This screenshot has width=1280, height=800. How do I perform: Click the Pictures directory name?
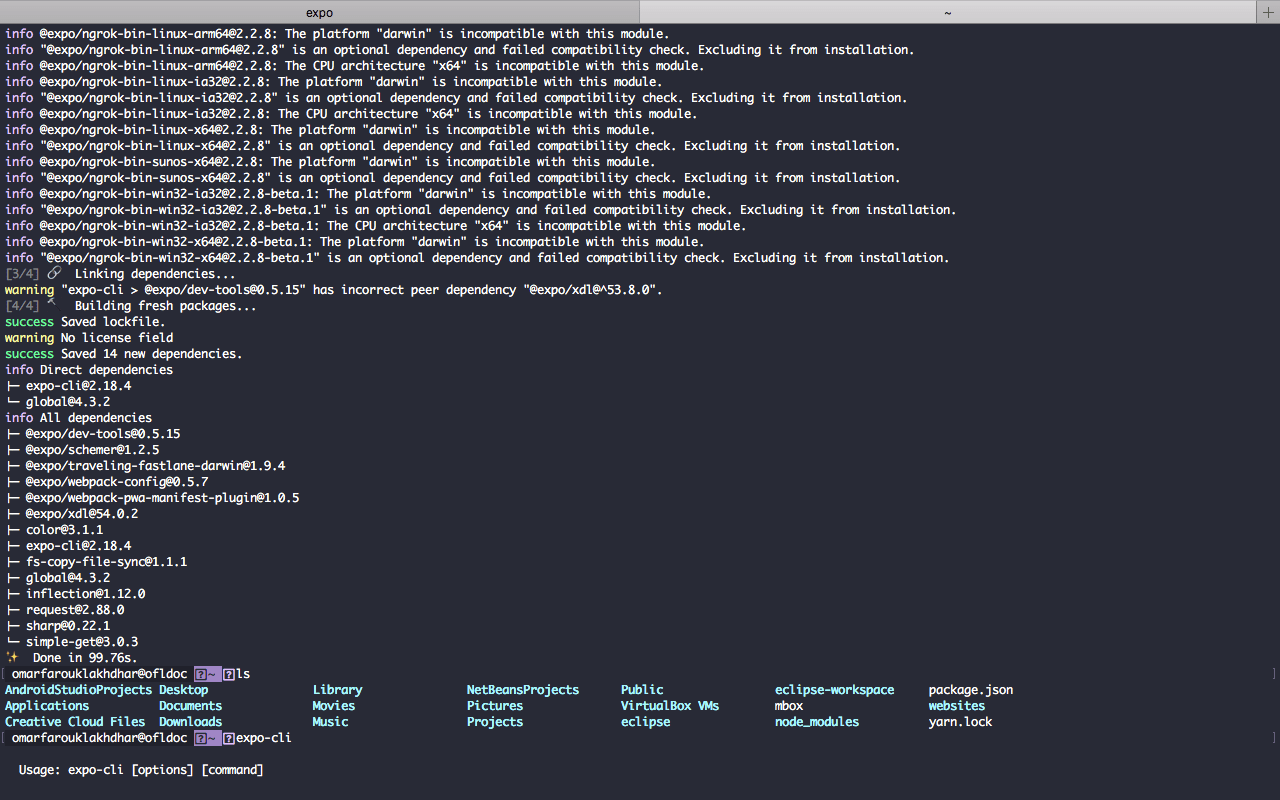[x=495, y=706]
